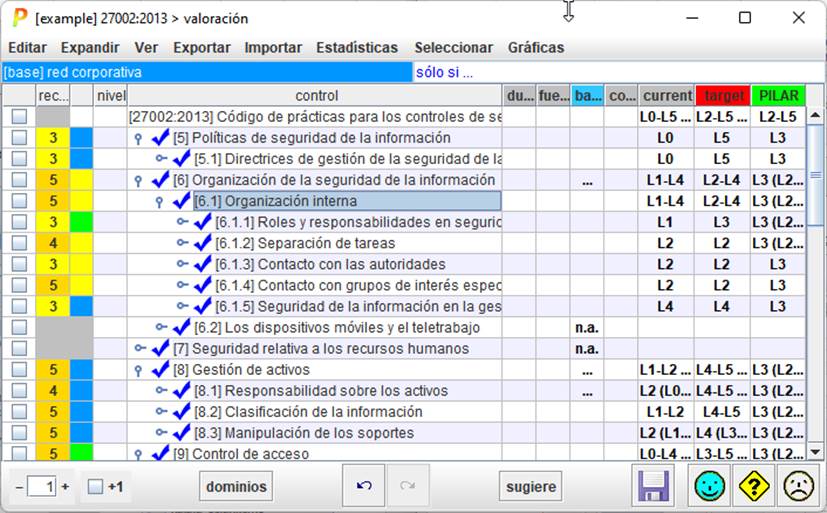This screenshot has width=827, height=513.
Task: Click checkmark icon of [8.3] Manipulación de soportes
Action: (181, 433)
